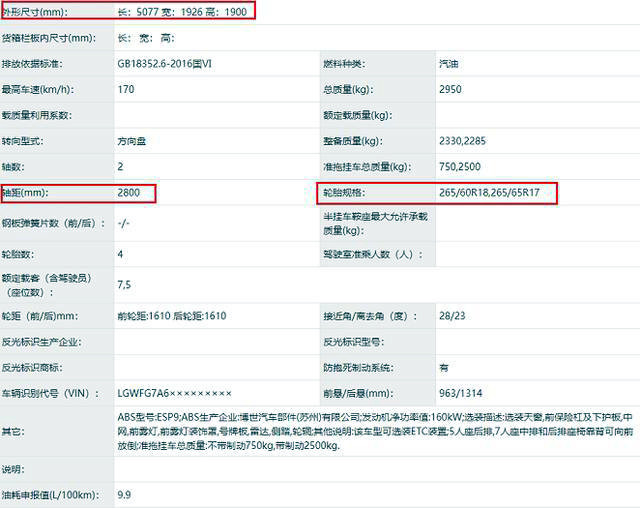
Task: Click the total mass value 2950
Action: tap(450, 89)
